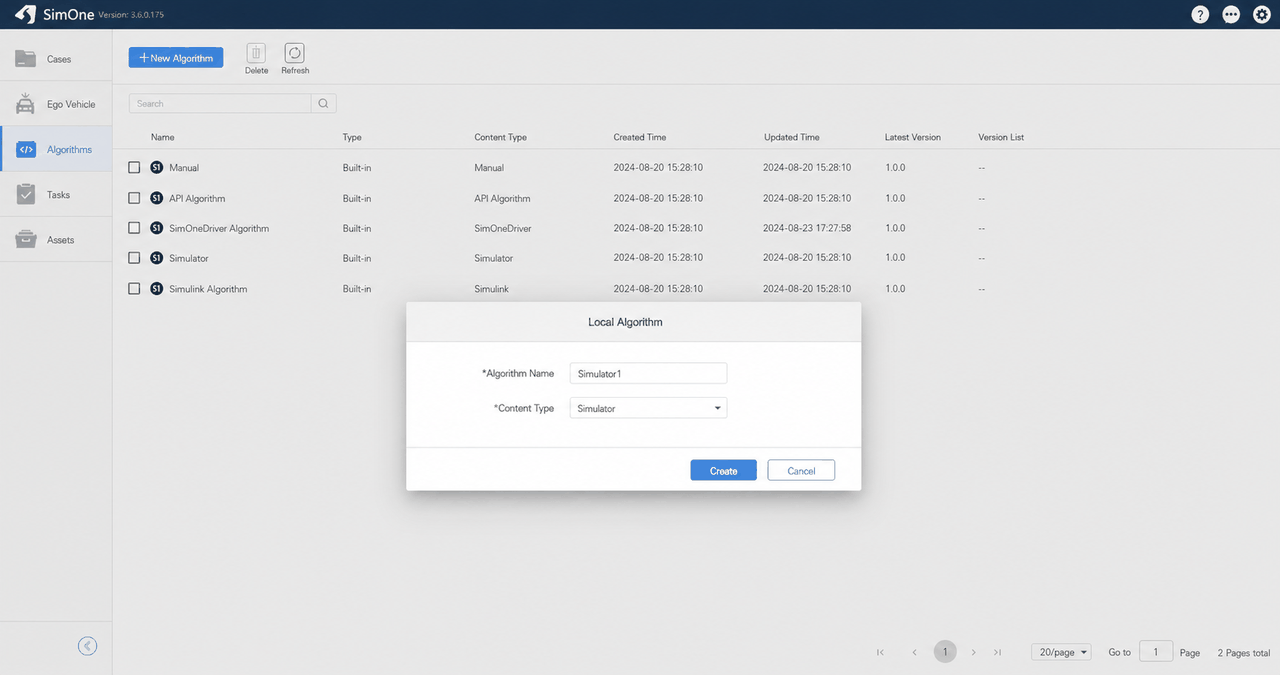Click updated time 2024-08-23 17:27:58

coord(807,228)
